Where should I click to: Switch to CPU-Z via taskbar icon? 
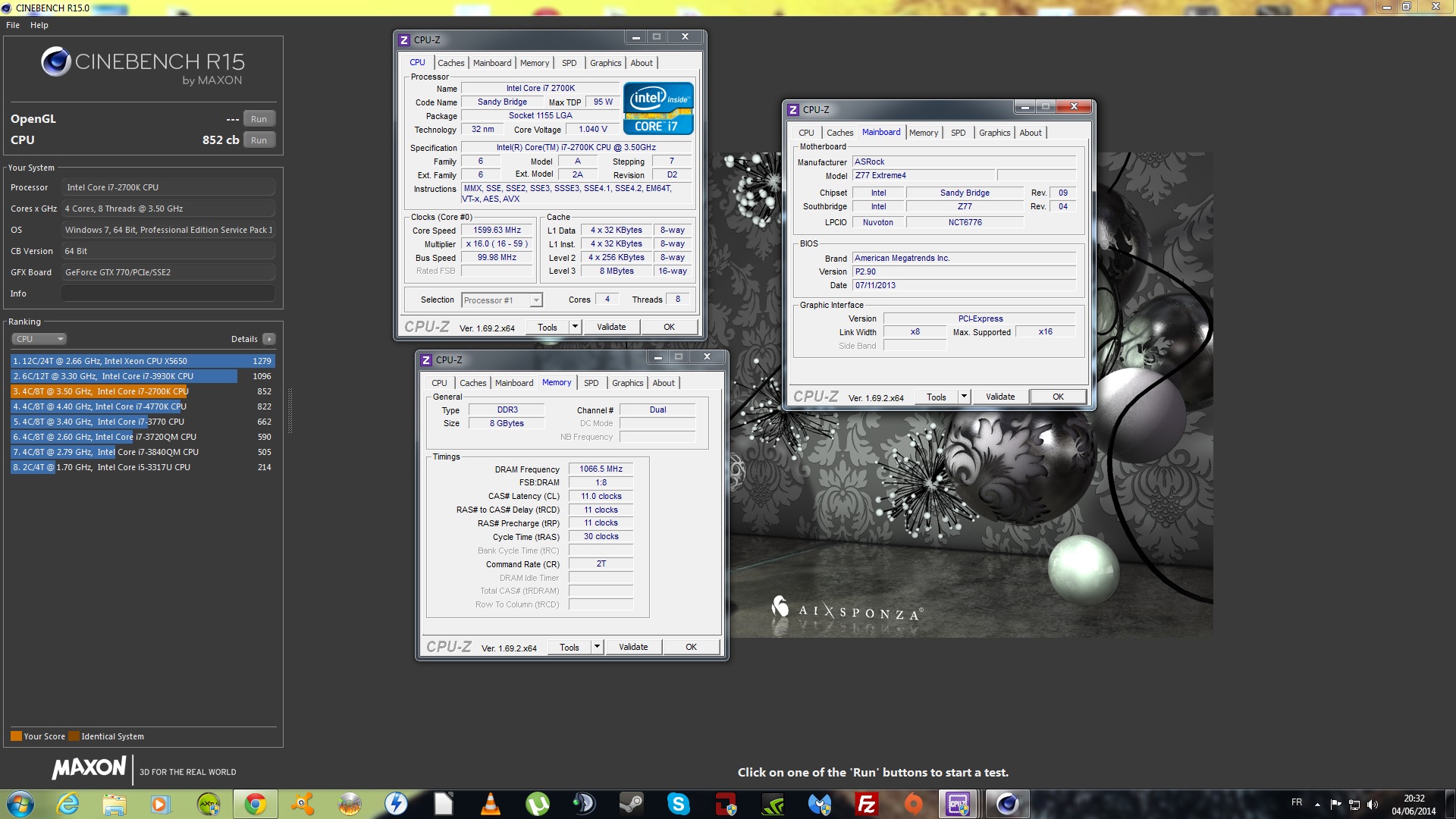coord(959,804)
